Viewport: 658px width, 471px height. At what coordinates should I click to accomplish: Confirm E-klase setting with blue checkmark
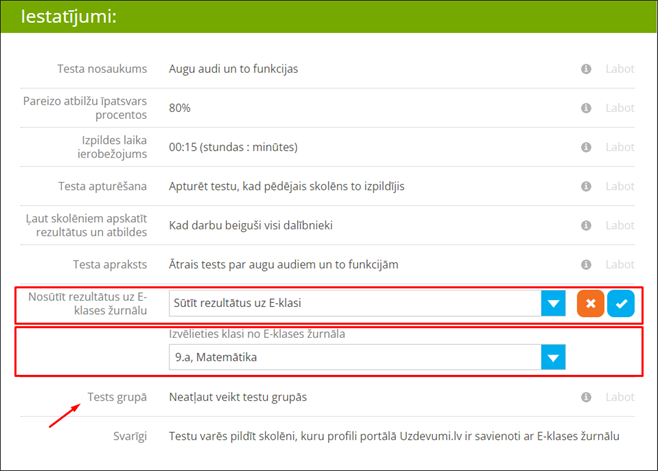point(621,304)
